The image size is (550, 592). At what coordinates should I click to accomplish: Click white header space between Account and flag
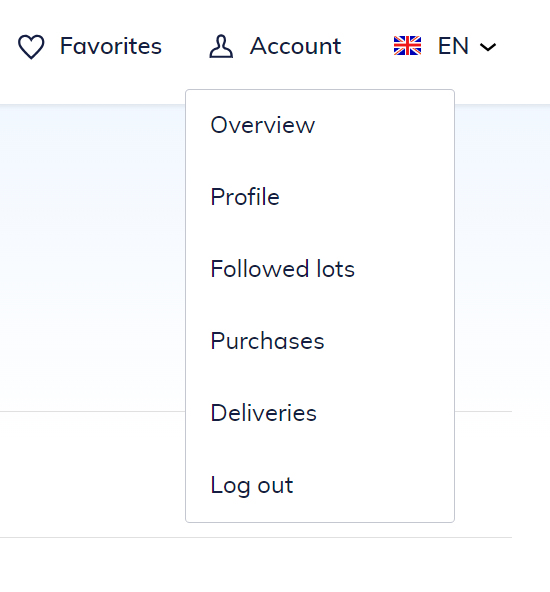click(367, 46)
